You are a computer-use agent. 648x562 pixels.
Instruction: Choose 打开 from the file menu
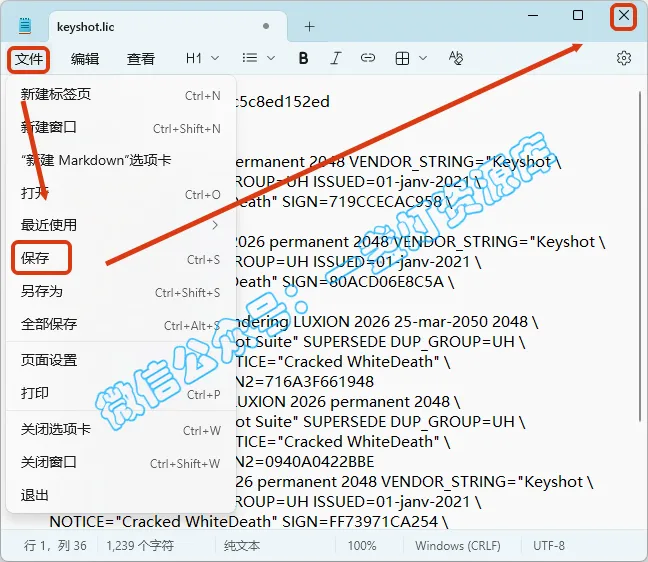point(121,193)
